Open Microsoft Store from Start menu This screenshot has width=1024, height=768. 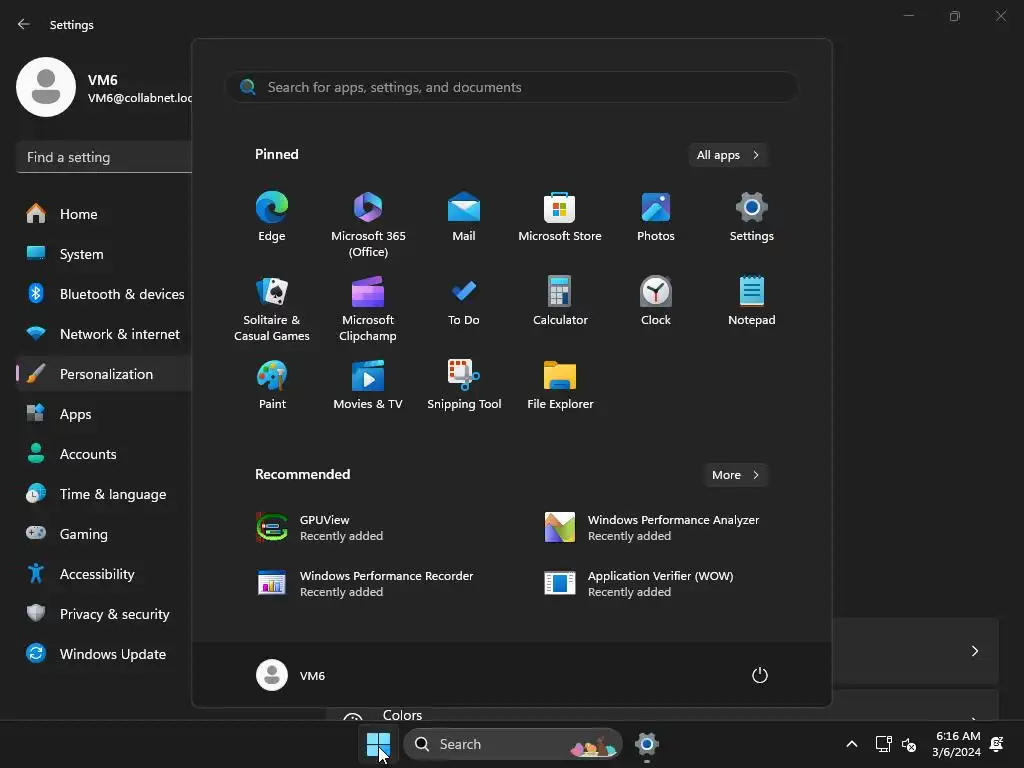pos(560,217)
